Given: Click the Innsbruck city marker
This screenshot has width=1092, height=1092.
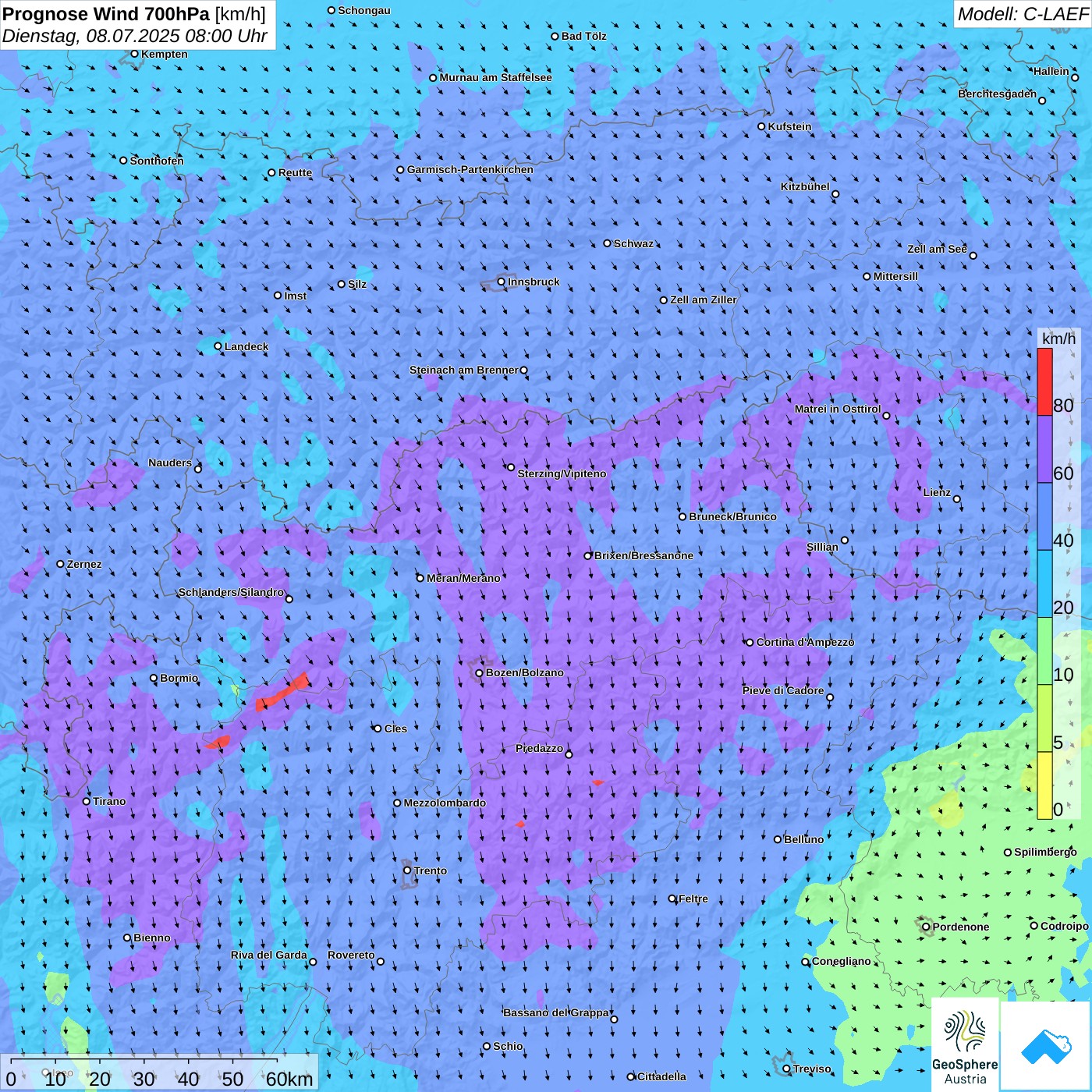Looking at the screenshot, I should pos(502,282).
